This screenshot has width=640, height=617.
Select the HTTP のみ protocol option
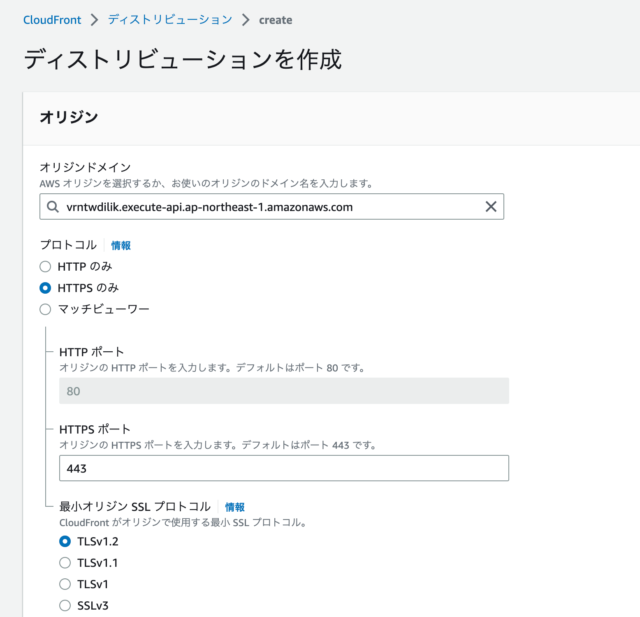tap(45, 266)
